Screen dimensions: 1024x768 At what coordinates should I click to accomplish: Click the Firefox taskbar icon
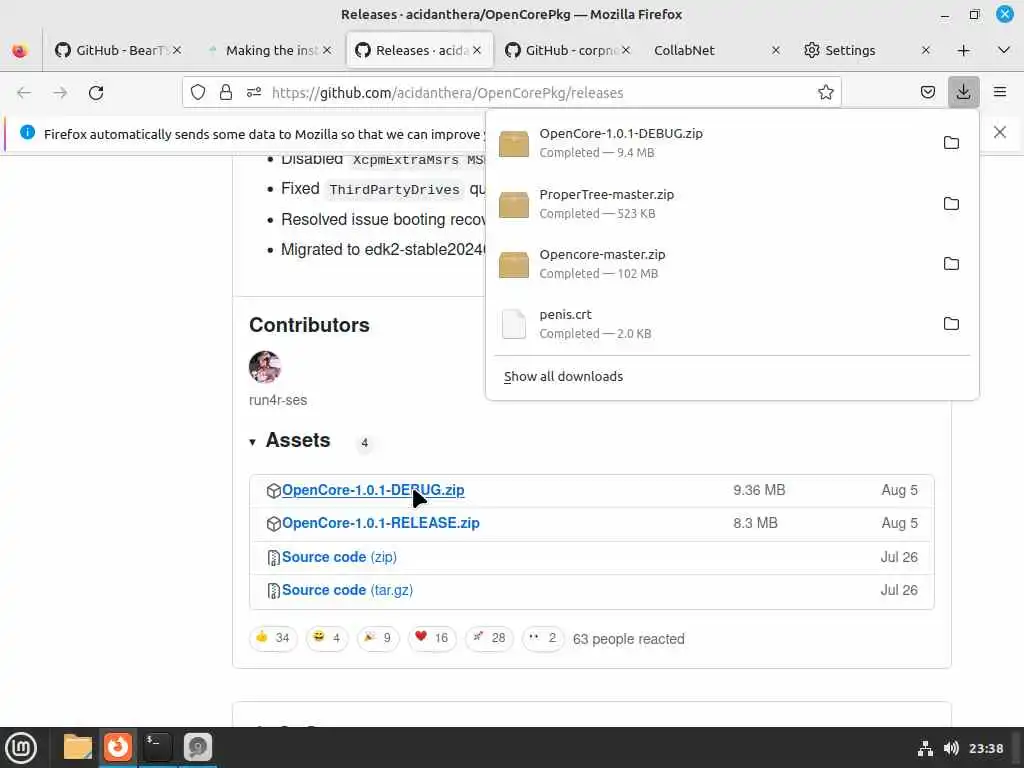[x=118, y=747]
